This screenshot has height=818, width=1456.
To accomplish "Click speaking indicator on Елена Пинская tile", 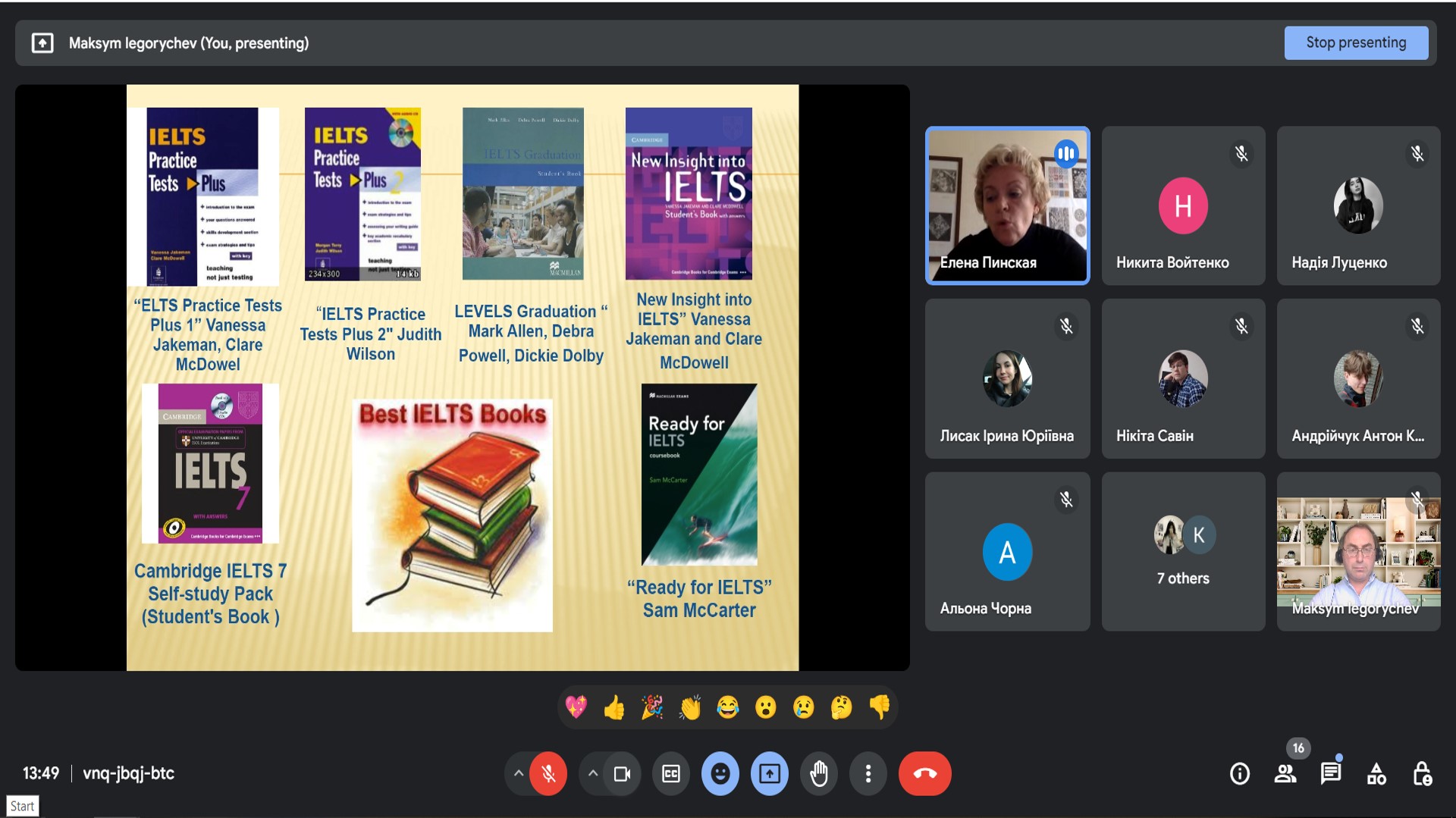I will coord(1066,154).
